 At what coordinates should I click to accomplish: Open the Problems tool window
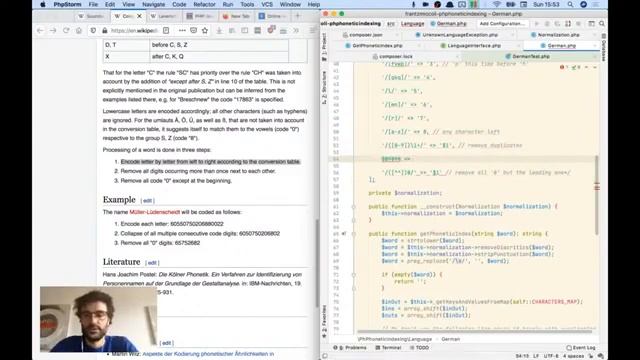coord(350,348)
